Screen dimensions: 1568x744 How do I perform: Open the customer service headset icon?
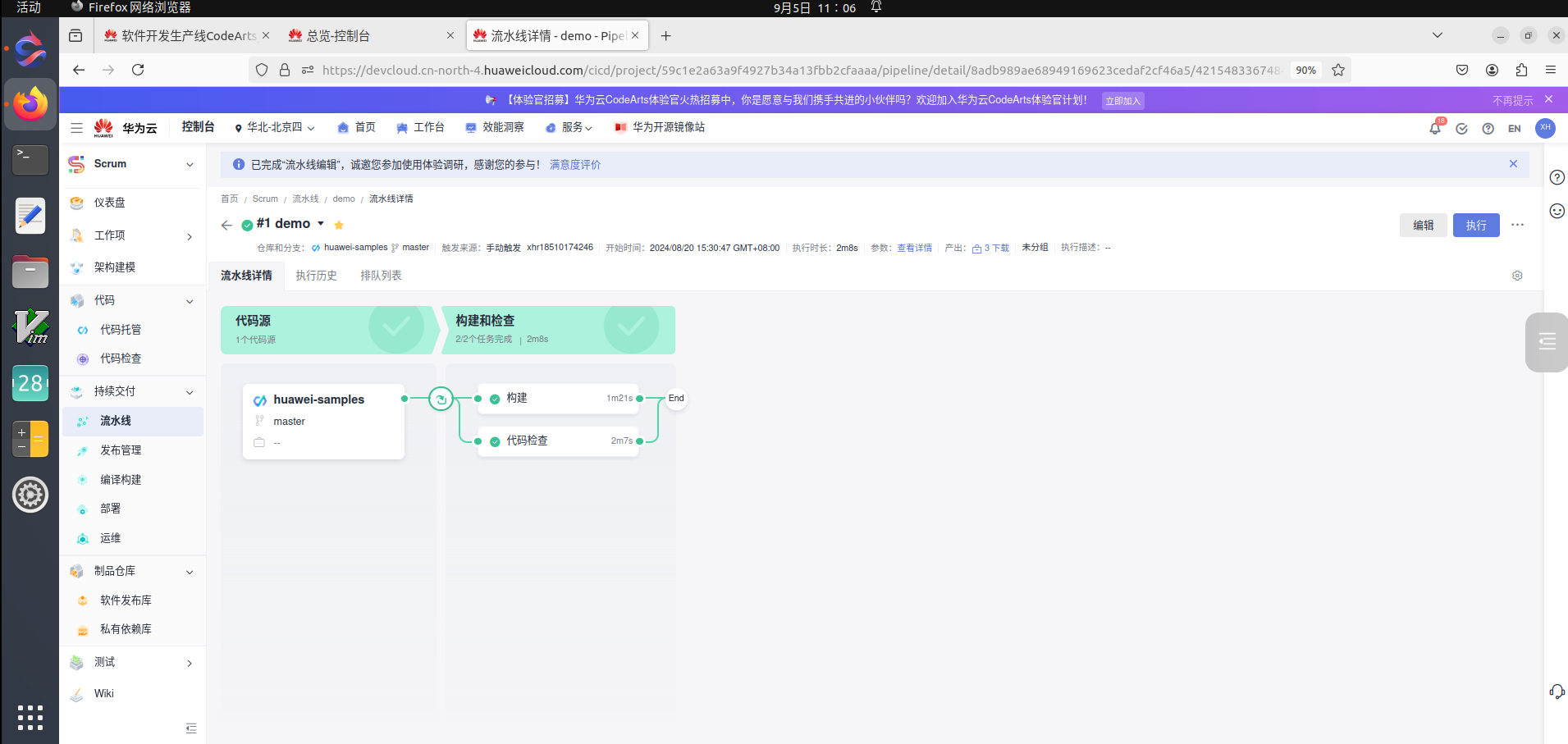pos(1557,692)
